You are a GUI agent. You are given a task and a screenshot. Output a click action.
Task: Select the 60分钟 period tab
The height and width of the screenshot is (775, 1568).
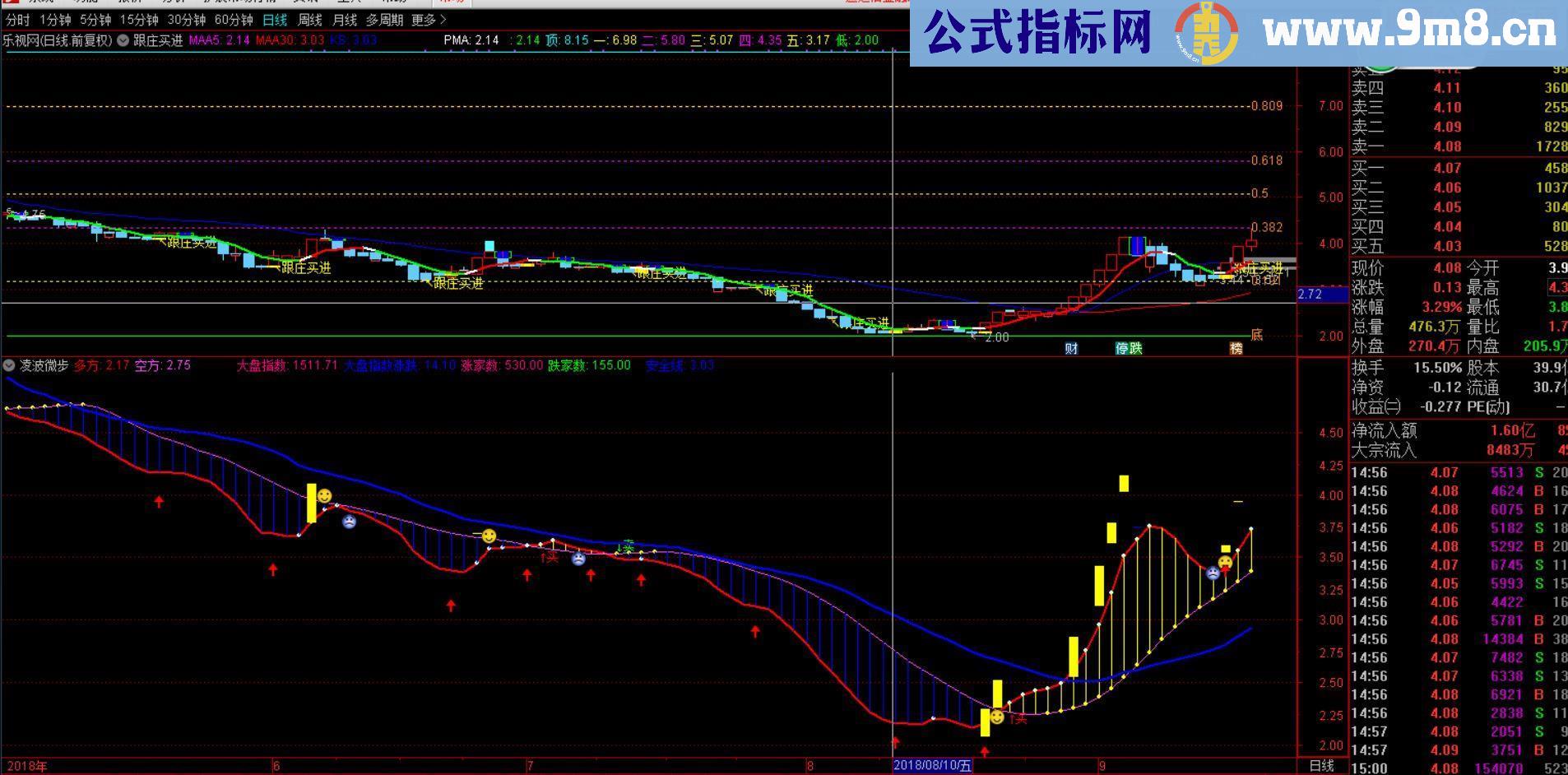click(233, 20)
